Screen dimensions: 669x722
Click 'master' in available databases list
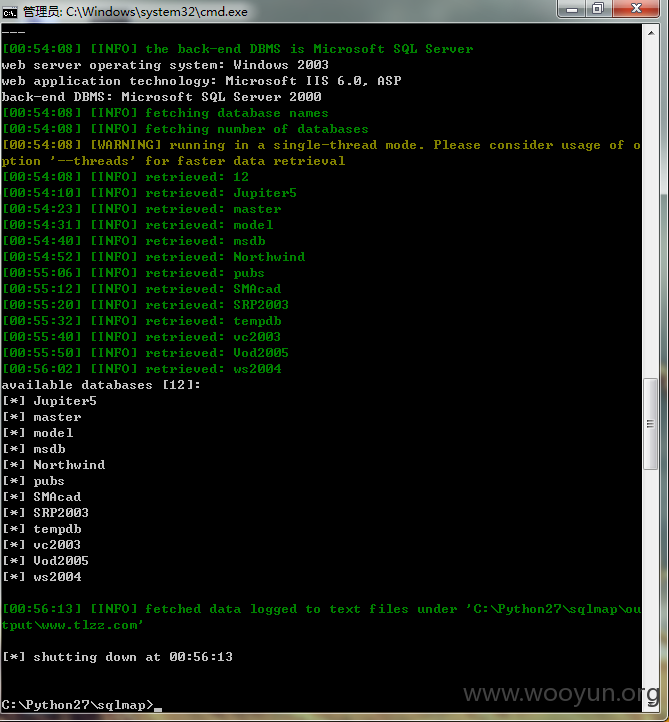pyautogui.click(x=57, y=417)
